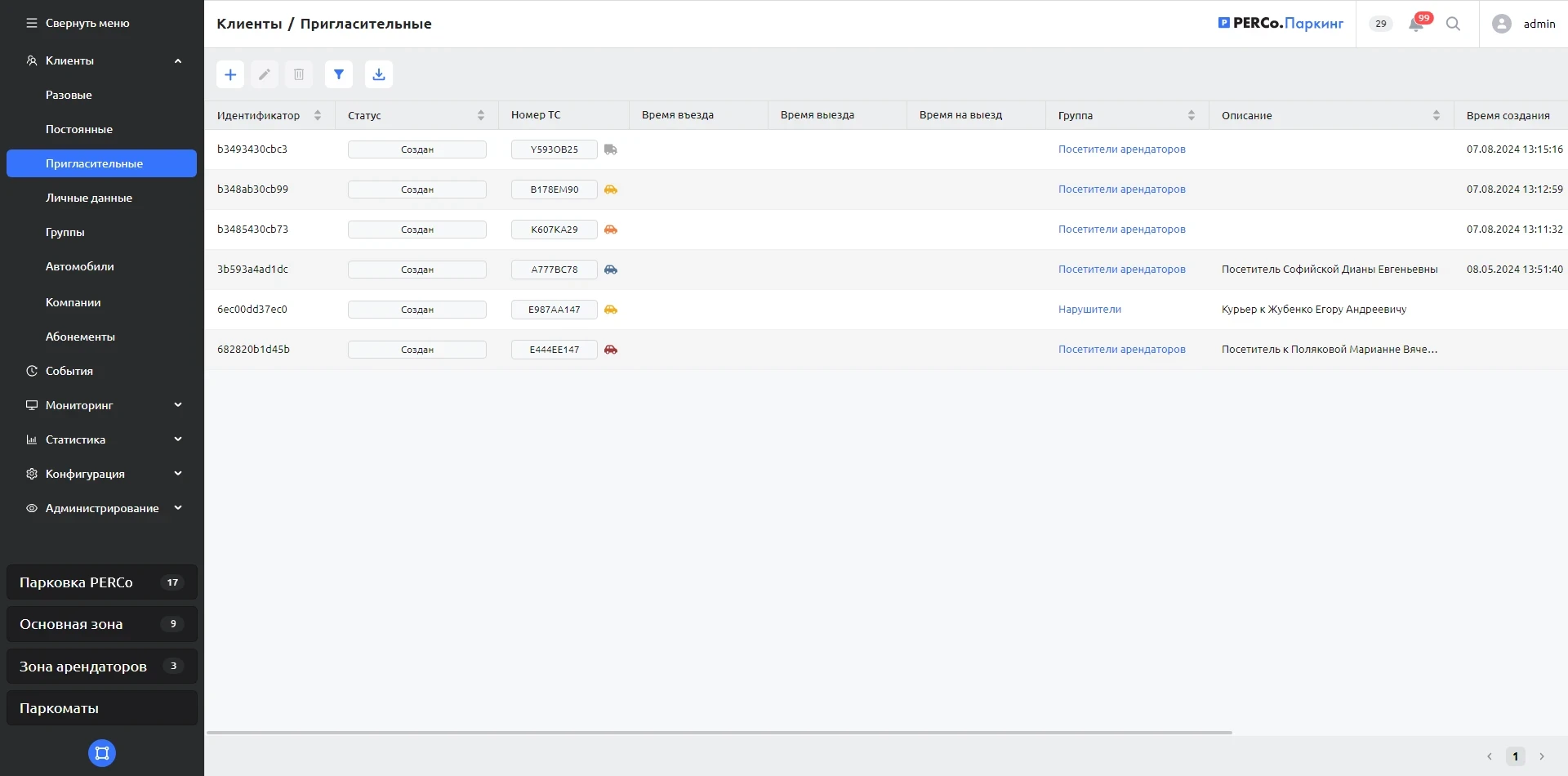Toggle sorting on the Группа column
Screen dimensions: 1568x776
(1192, 115)
